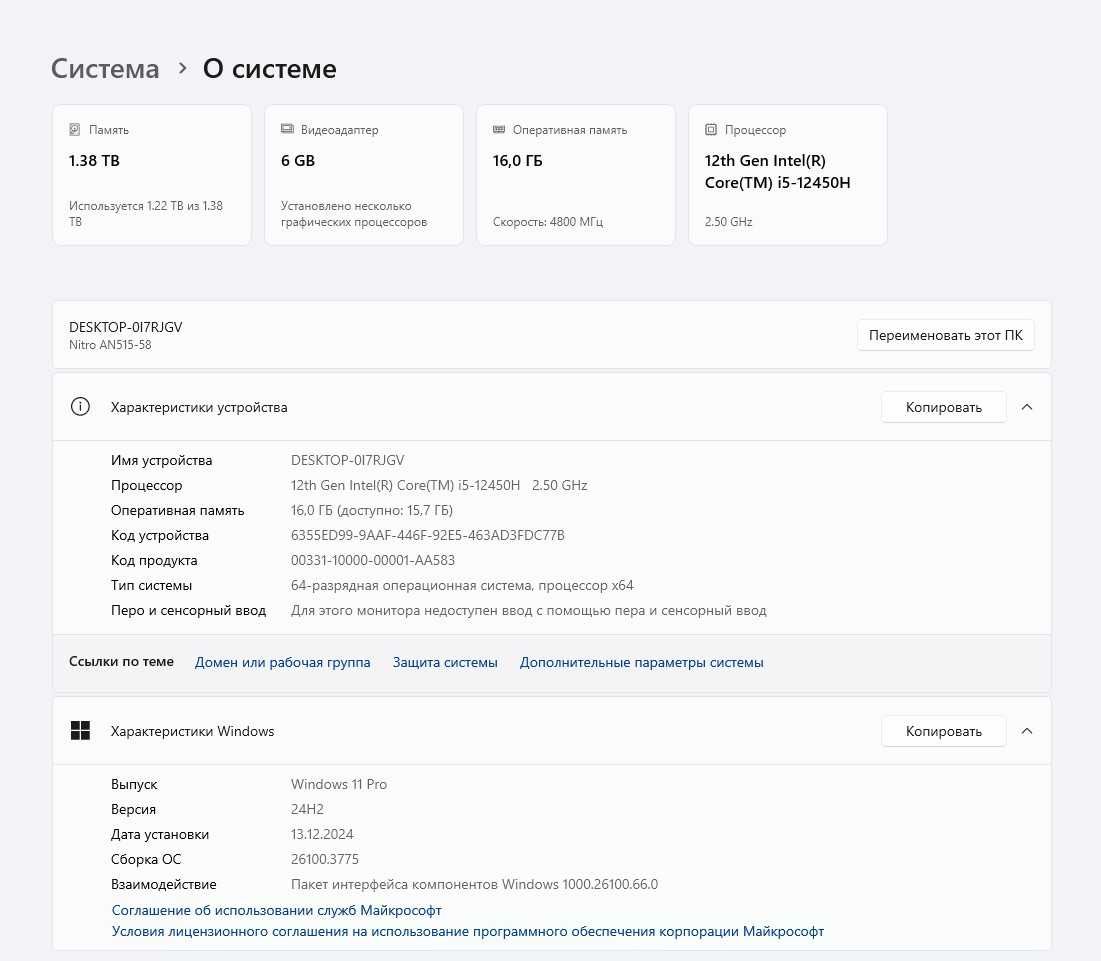
Task: Click the Используется 1.22 ТВ из 1.38 ТВ text
Action: tap(146, 213)
